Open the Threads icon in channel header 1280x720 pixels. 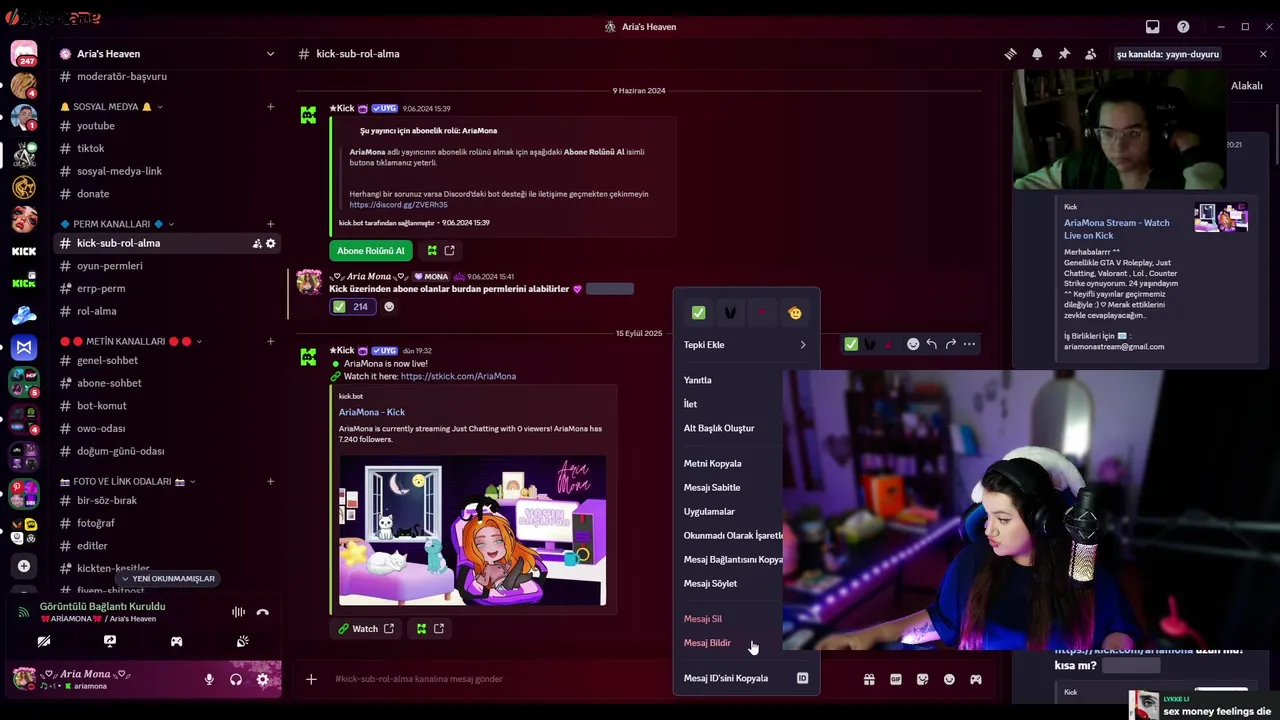pos(1010,54)
